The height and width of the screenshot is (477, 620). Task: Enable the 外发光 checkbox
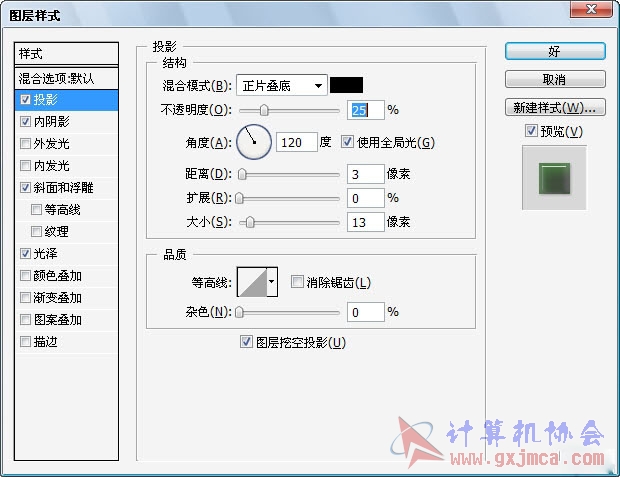[25, 144]
